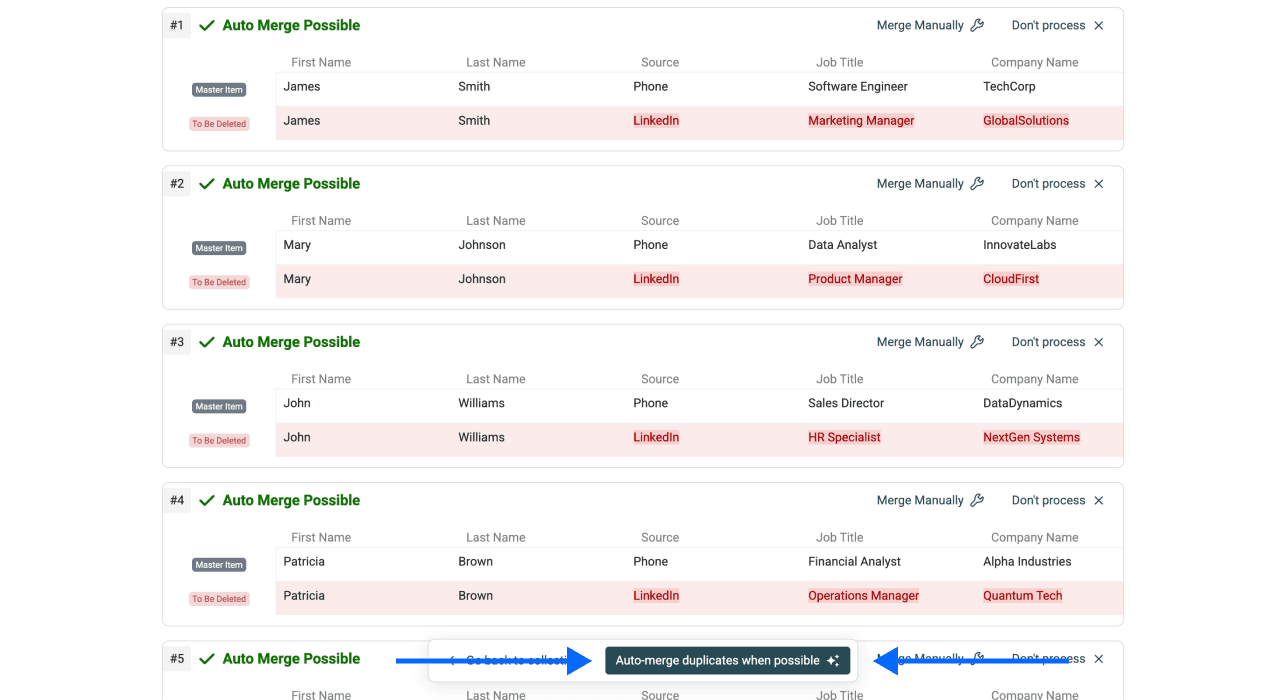Select Merge Manually for group #2
Viewport: 1286px width, 700px height.
pyautogui.click(x=921, y=183)
